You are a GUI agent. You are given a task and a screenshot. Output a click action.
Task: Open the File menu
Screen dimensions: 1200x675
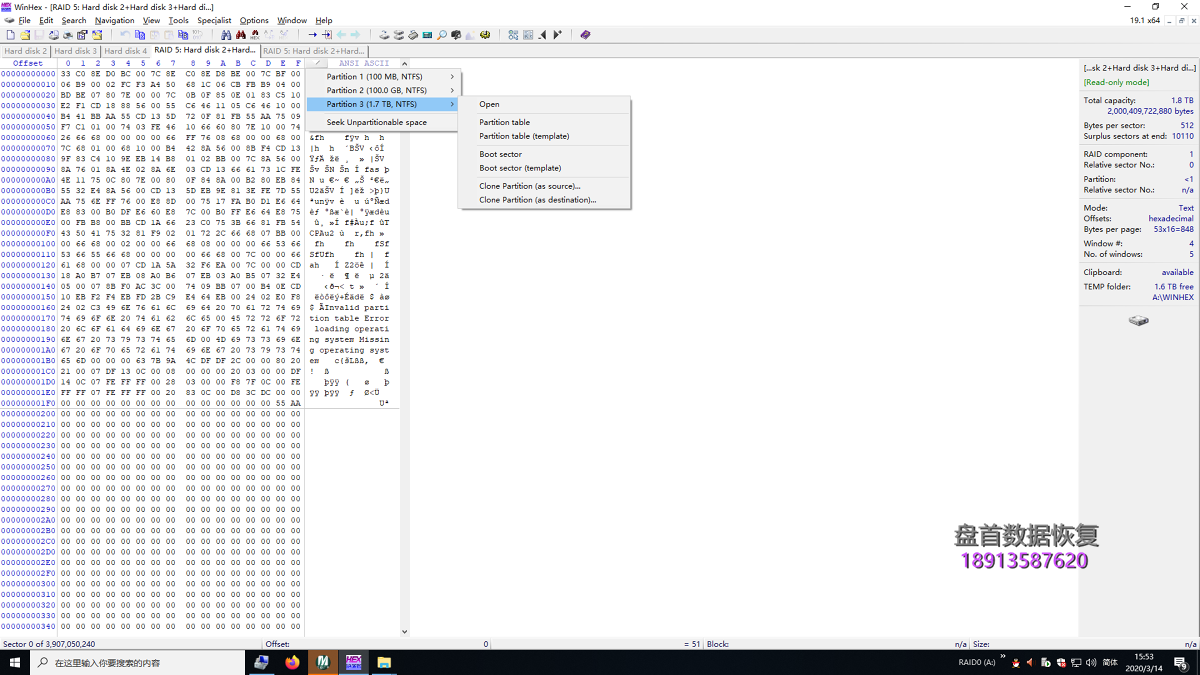click(x=24, y=20)
